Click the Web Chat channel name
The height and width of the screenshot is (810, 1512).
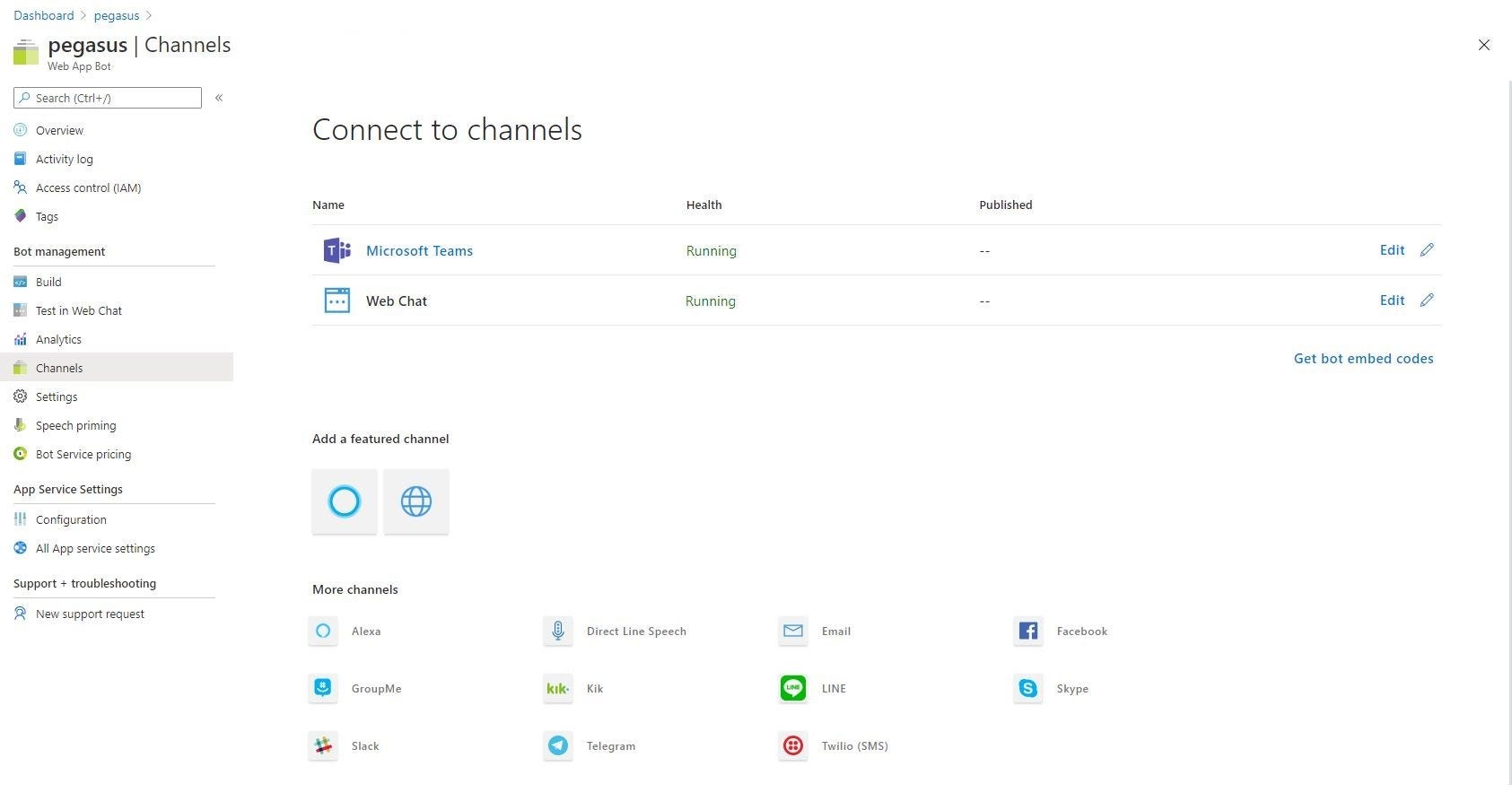(397, 301)
